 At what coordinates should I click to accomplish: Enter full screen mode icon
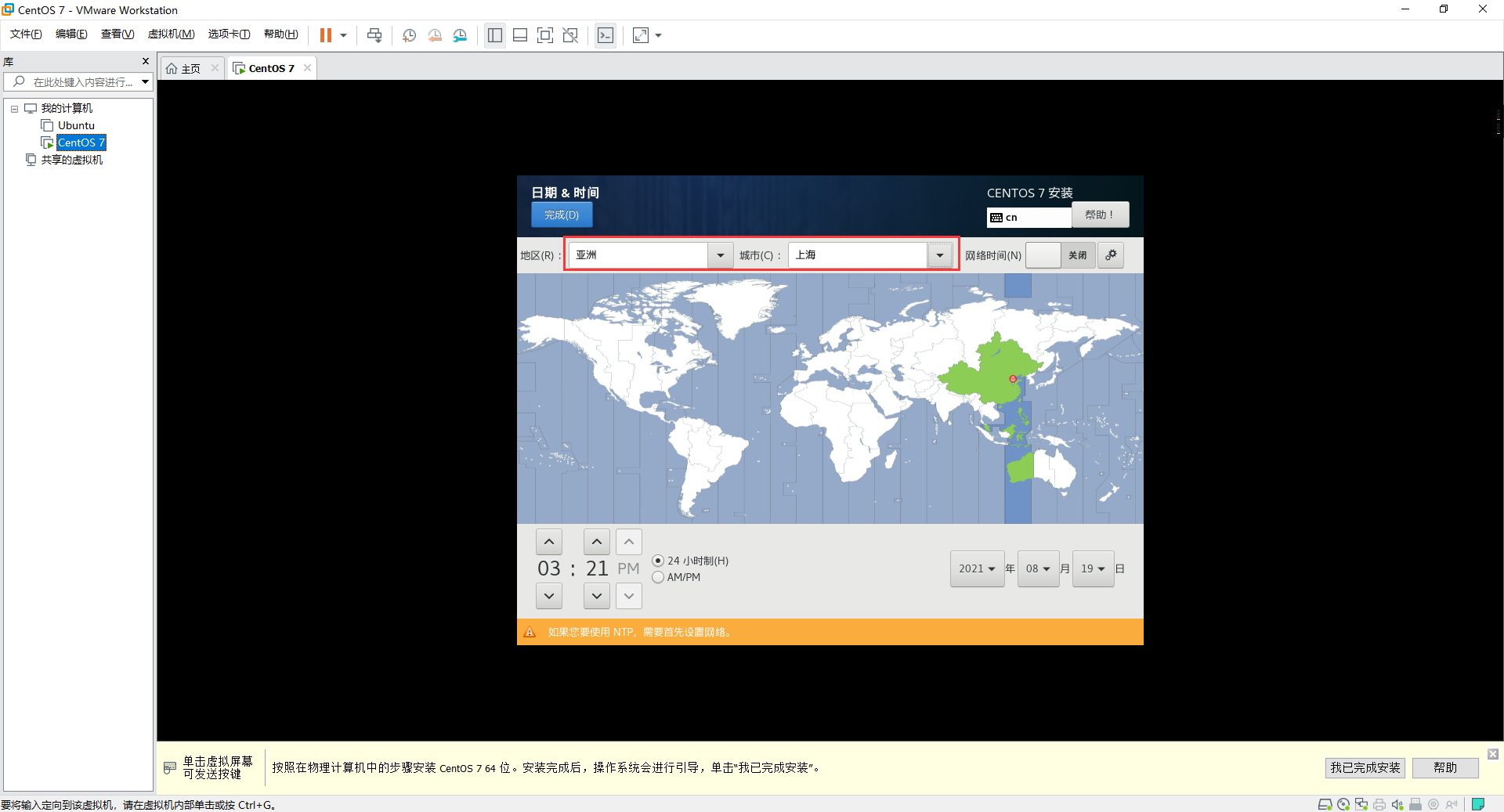pos(545,35)
